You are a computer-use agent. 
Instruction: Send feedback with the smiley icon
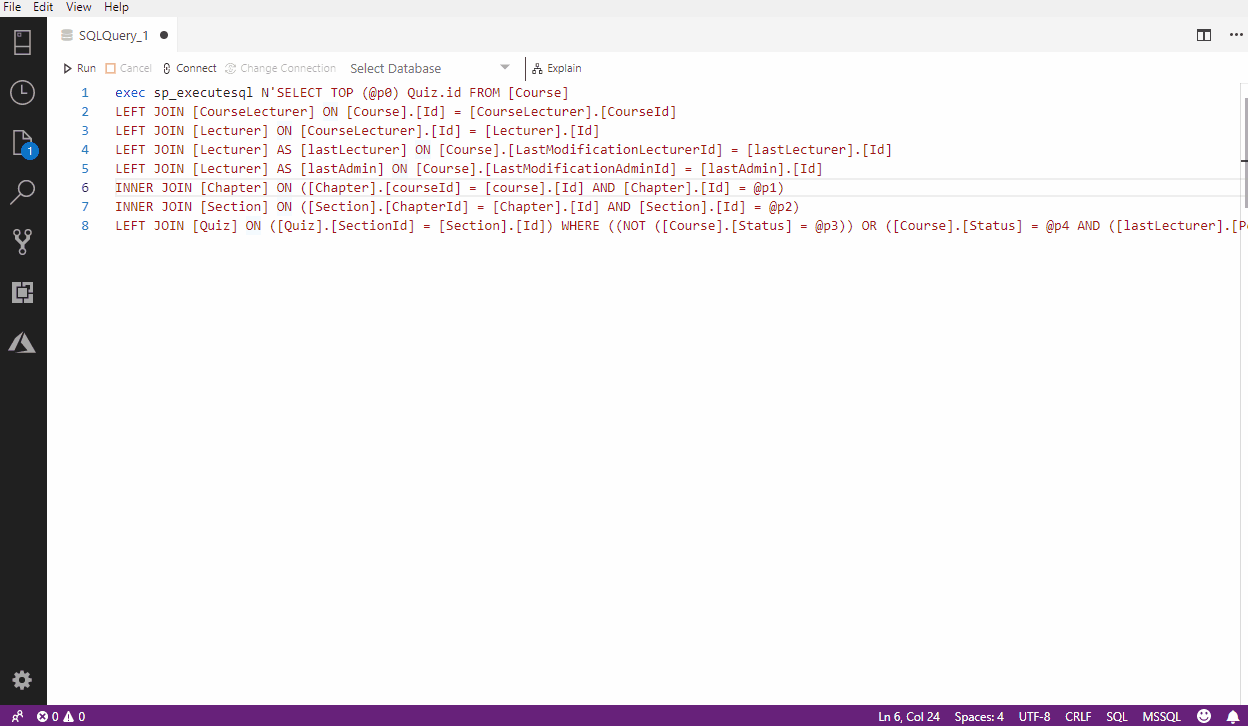pos(1203,716)
